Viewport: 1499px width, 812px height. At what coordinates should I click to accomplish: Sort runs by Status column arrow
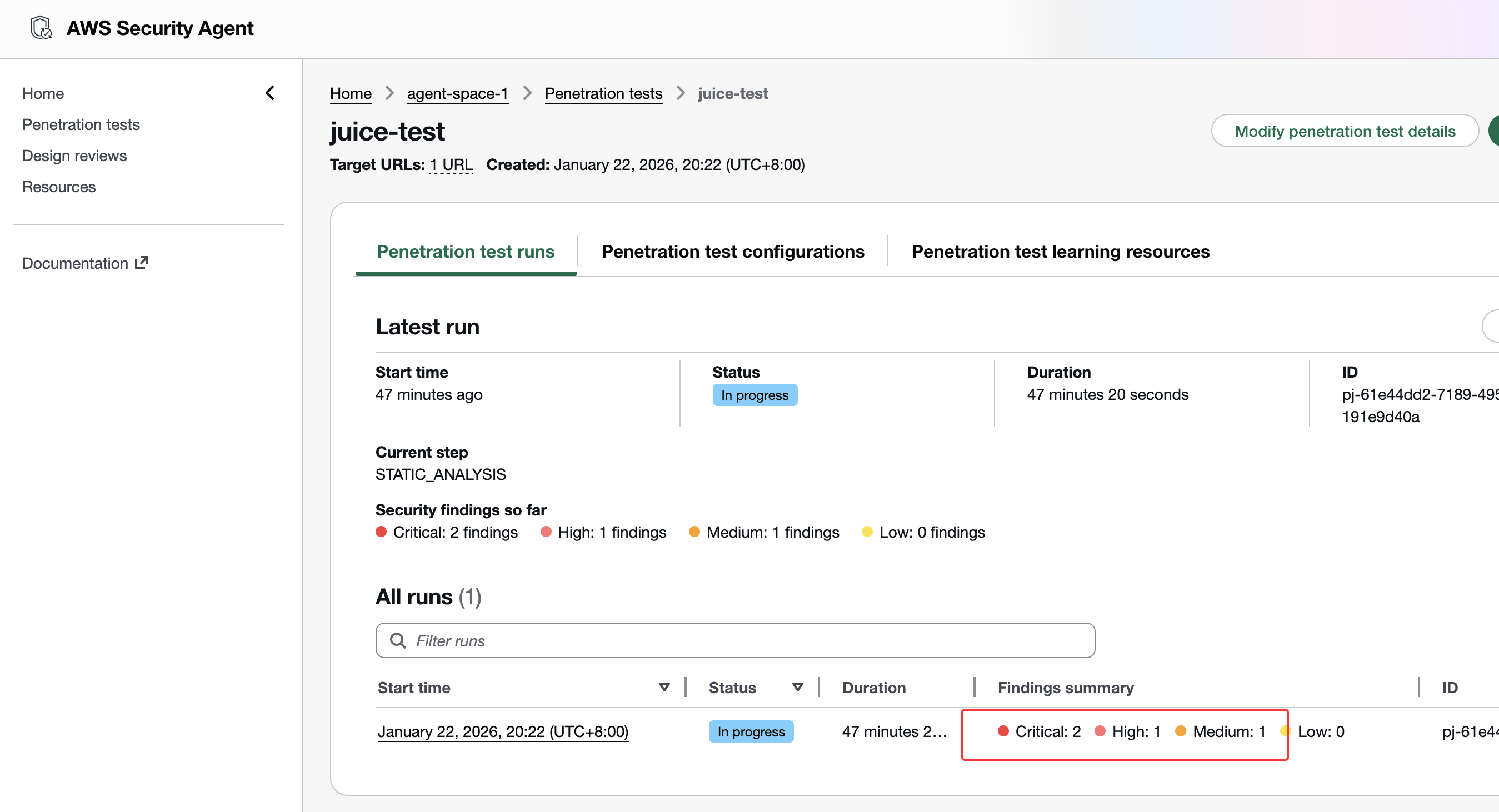798,687
